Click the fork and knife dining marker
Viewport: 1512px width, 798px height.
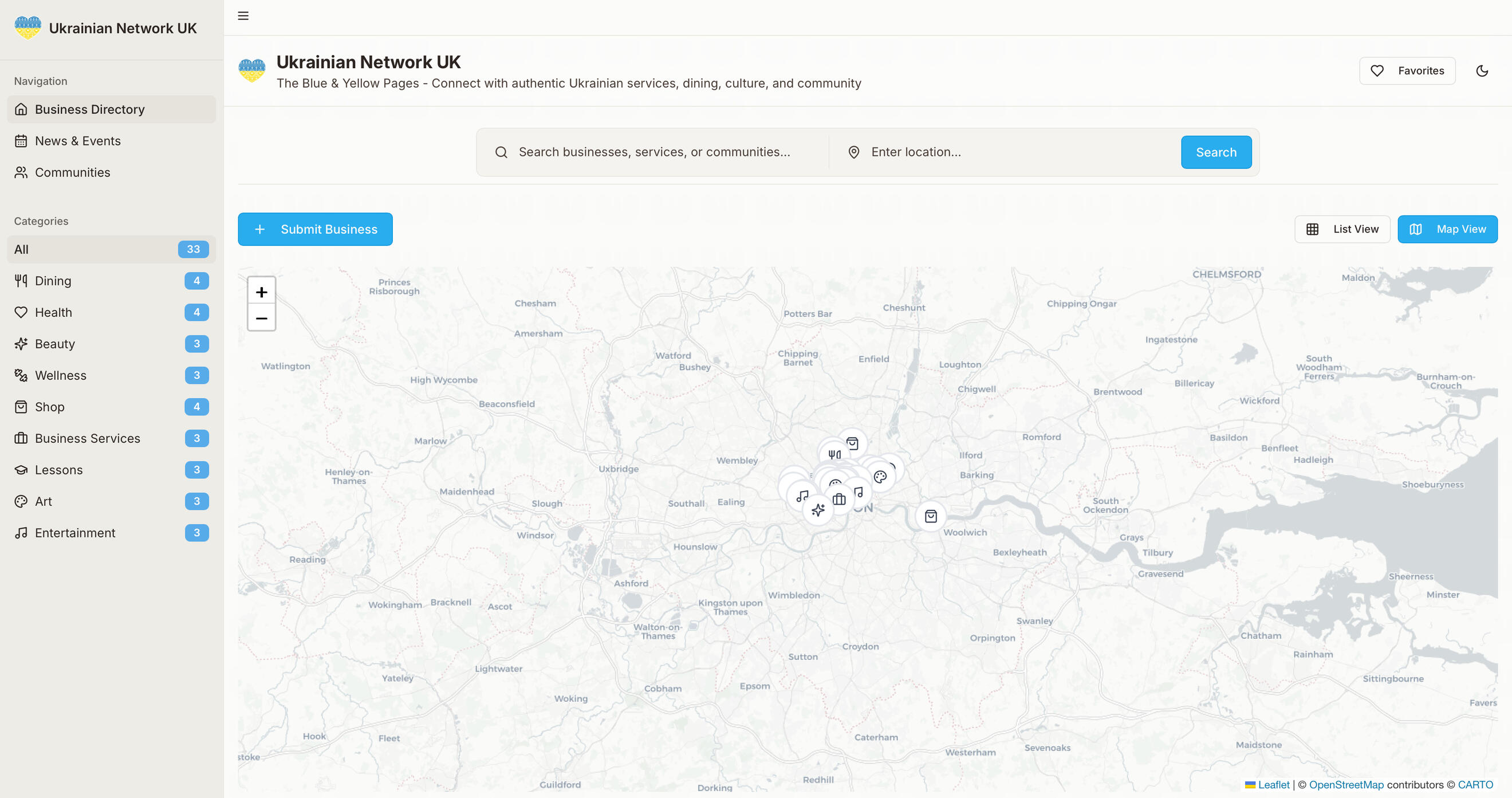click(834, 454)
